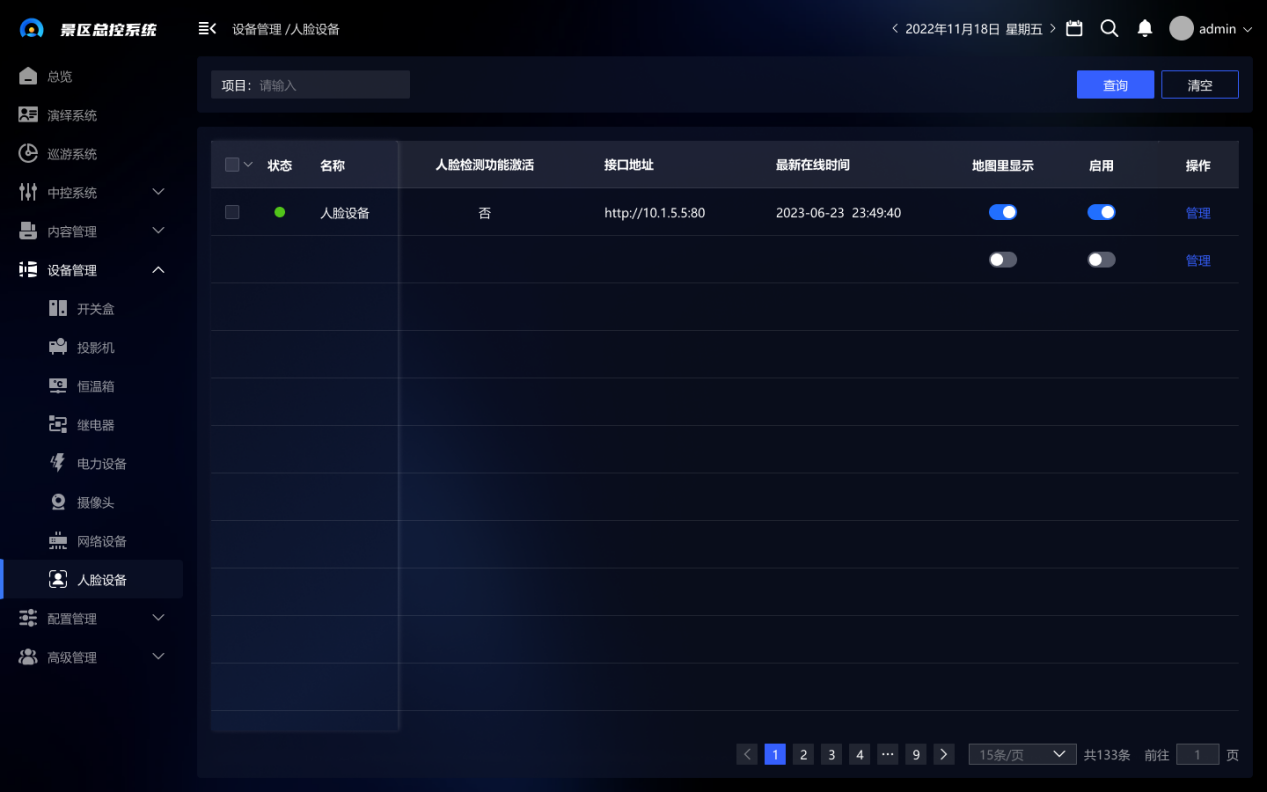Click the 项目 search input field
Image resolution: width=1267 pixels, height=792 pixels.
tap(330, 85)
